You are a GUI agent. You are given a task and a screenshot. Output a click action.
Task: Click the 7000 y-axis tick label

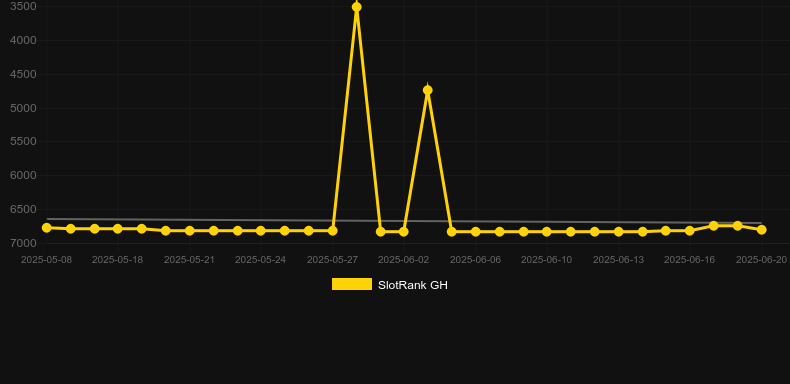pyautogui.click(x=23, y=243)
